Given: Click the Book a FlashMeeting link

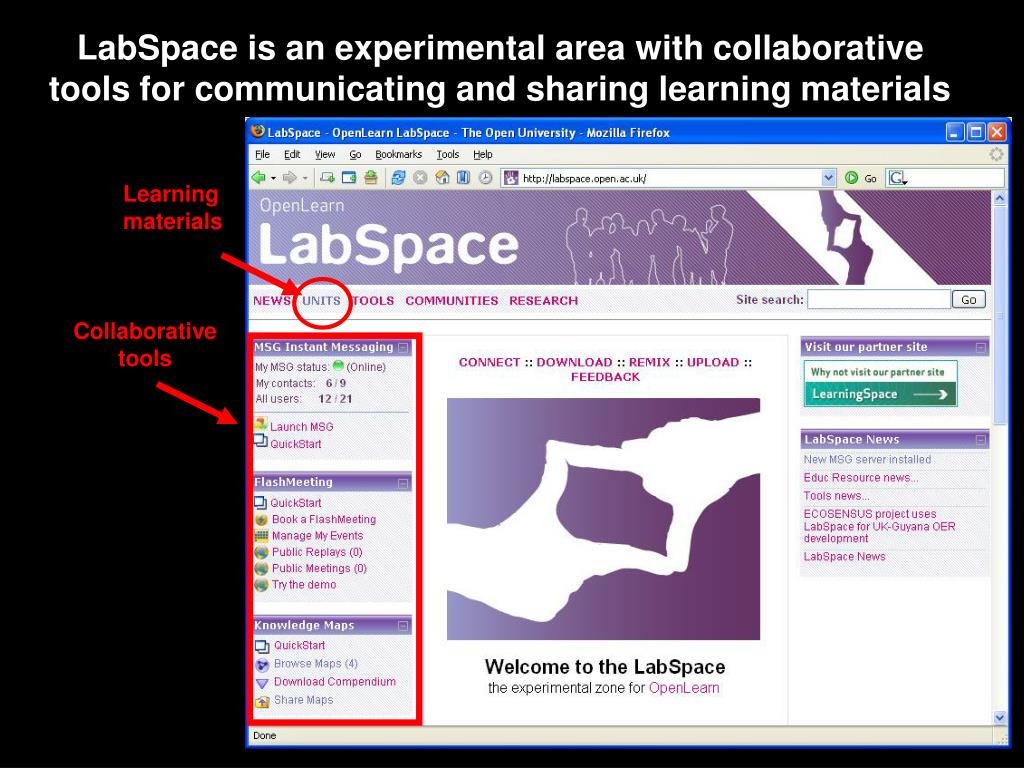Looking at the screenshot, I should coord(324,519).
